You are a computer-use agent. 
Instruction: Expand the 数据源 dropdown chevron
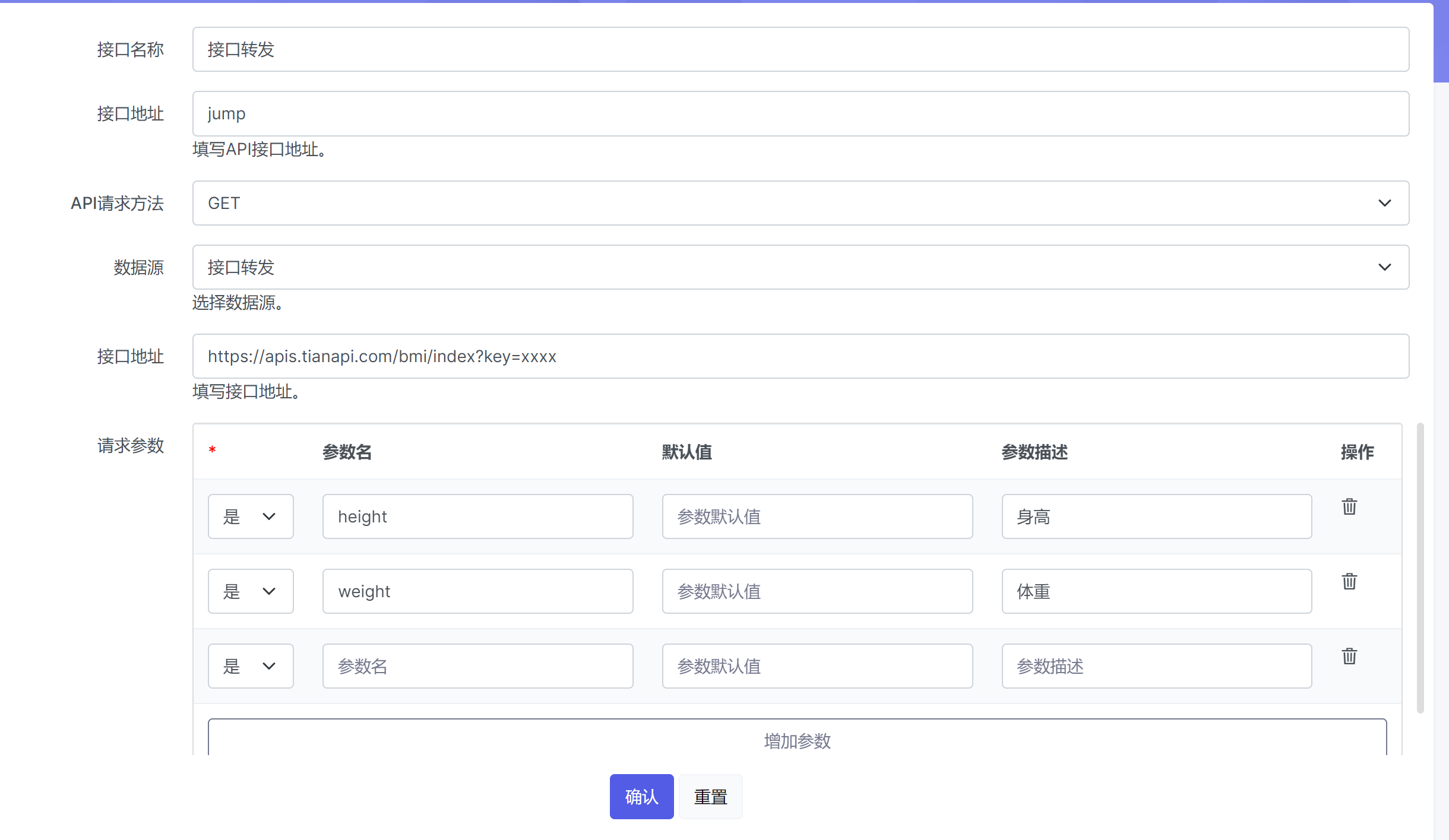click(1384, 267)
